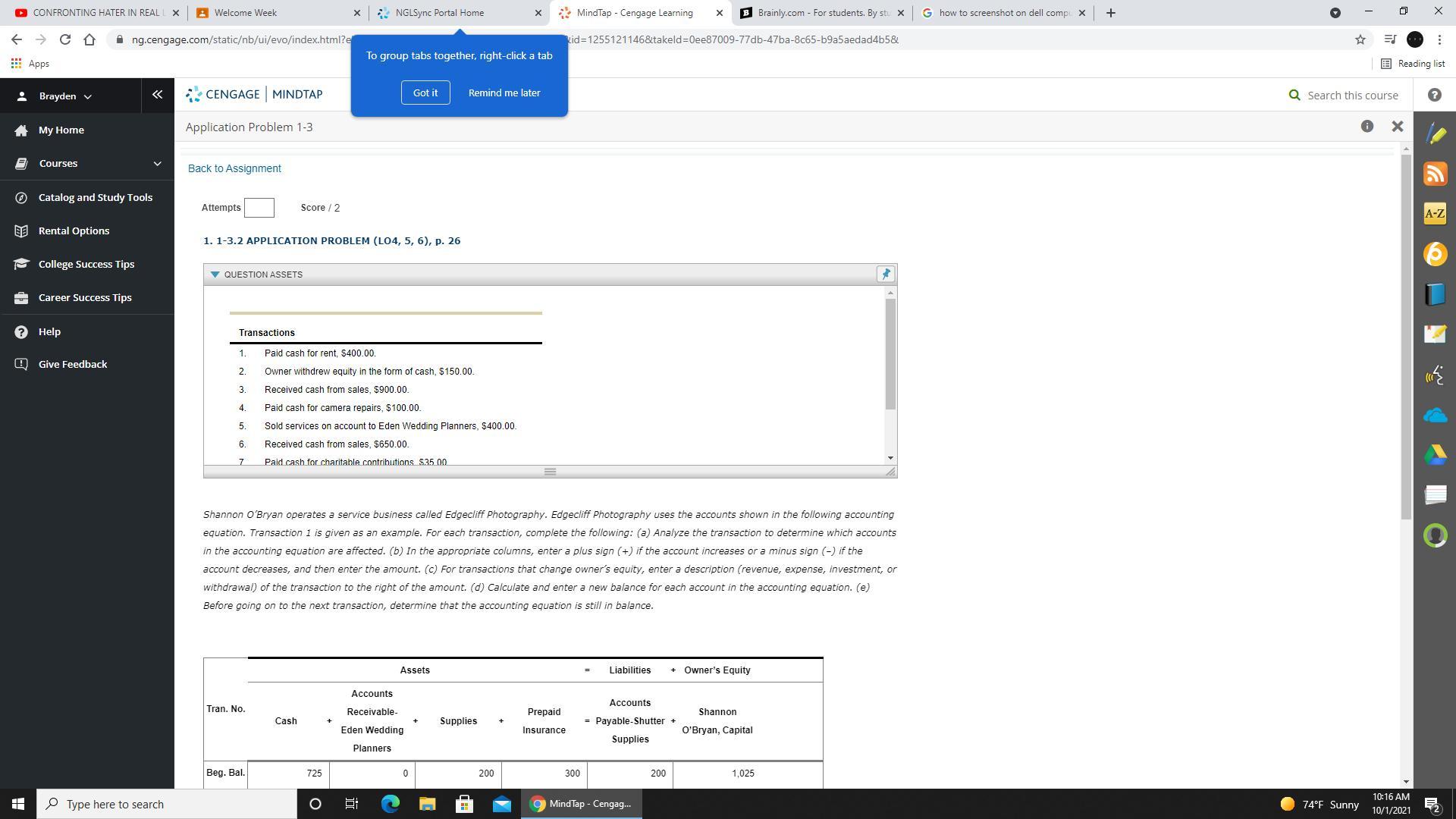Click the Search this course field
The image size is (1456, 819).
pos(1352,95)
